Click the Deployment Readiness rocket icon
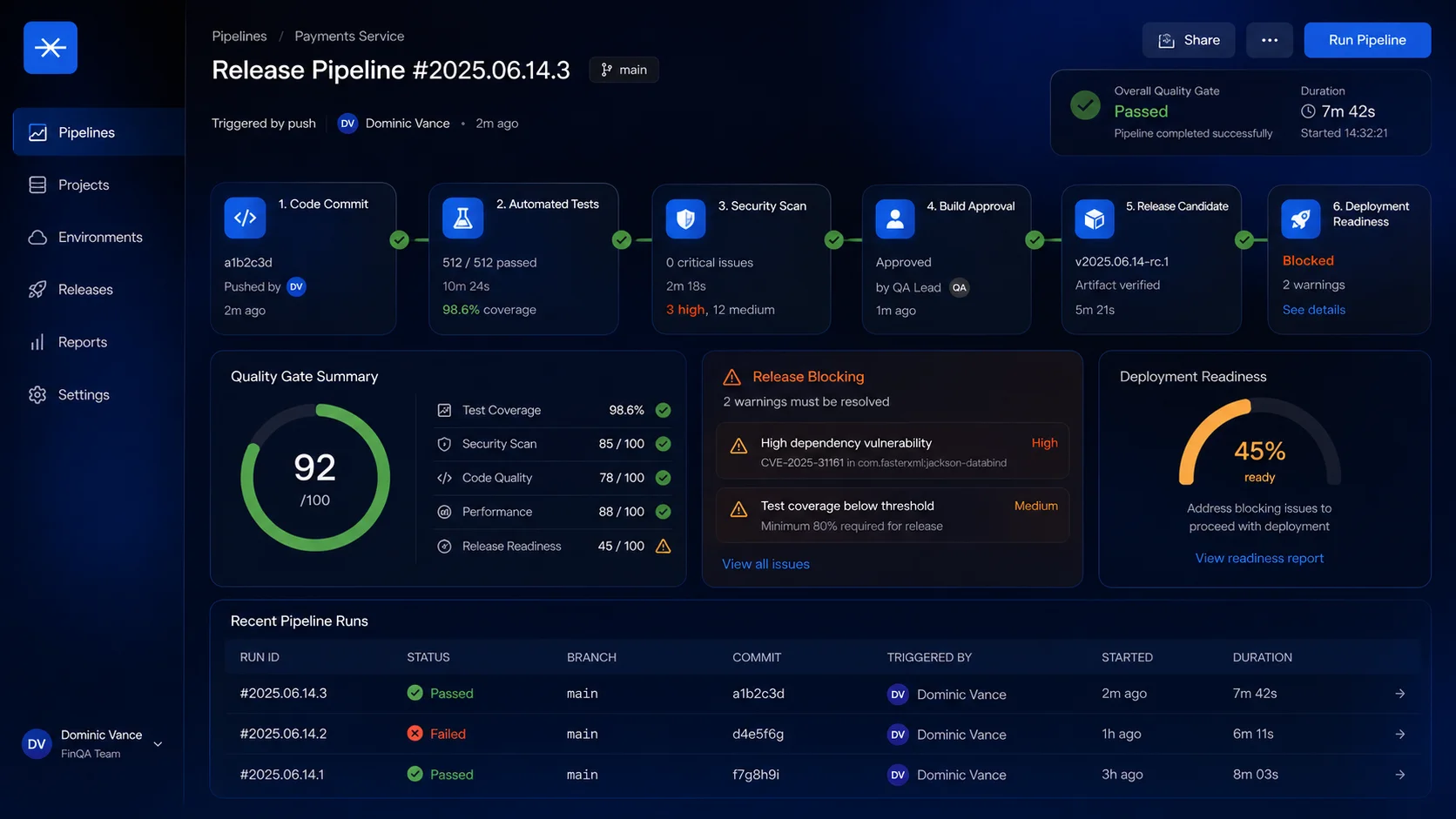 [x=1300, y=218]
